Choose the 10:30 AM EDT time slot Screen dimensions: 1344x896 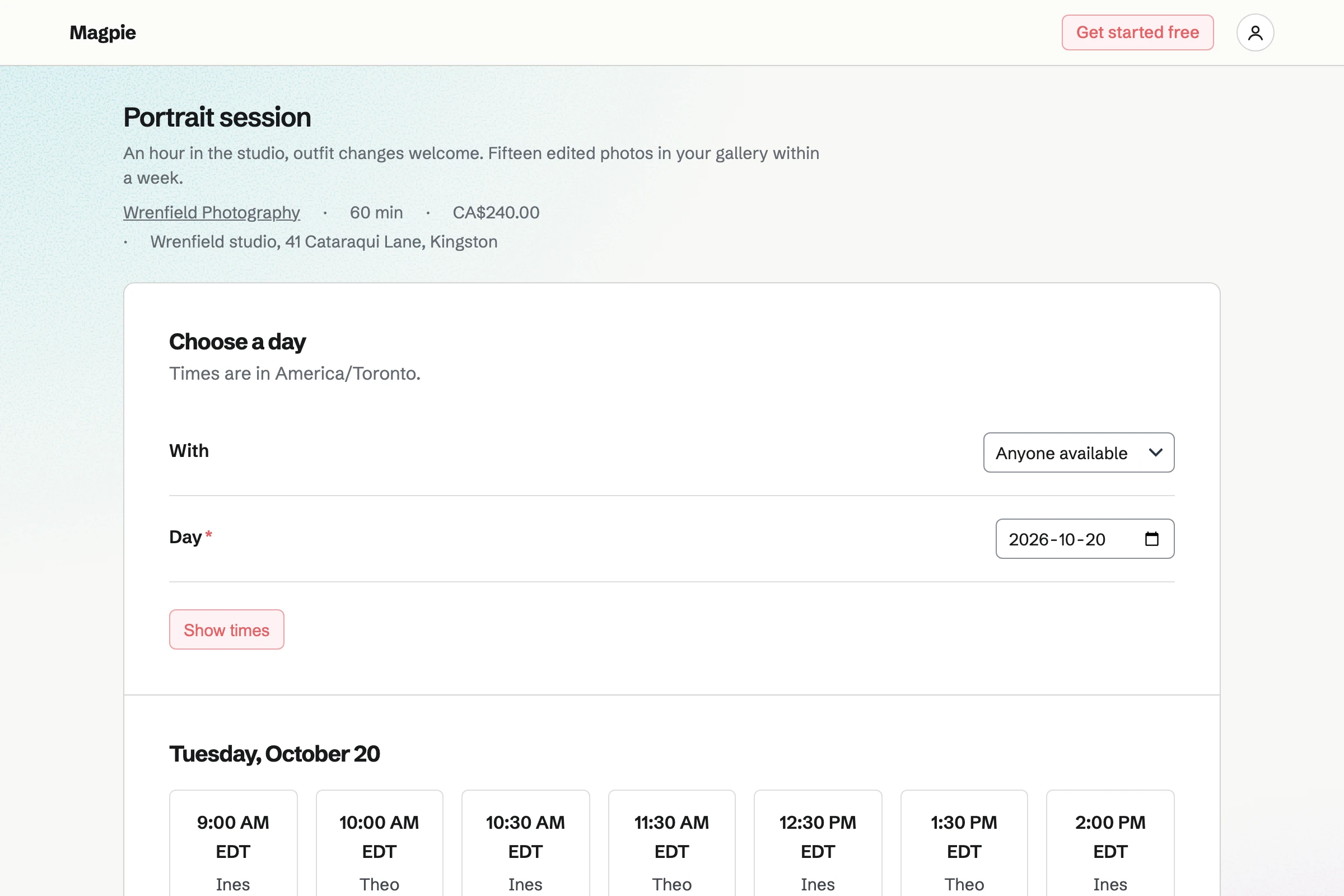click(526, 843)
